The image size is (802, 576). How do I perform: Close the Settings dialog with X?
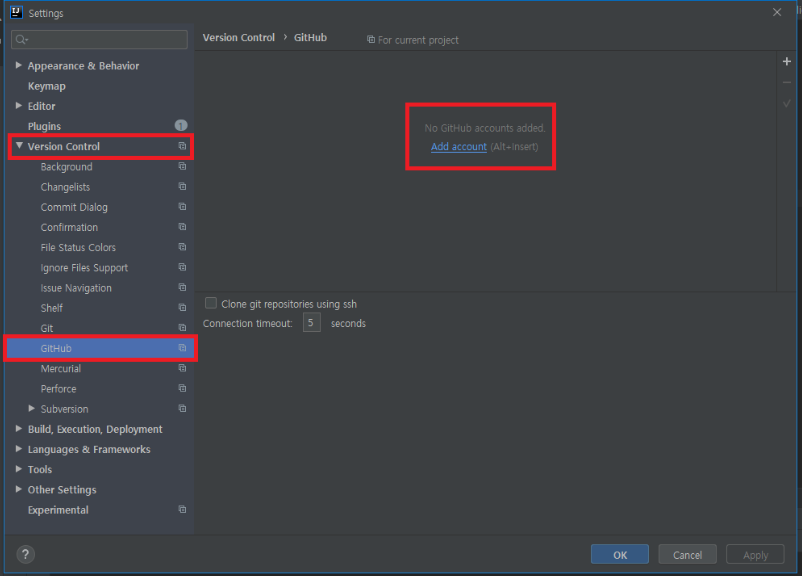777,12
